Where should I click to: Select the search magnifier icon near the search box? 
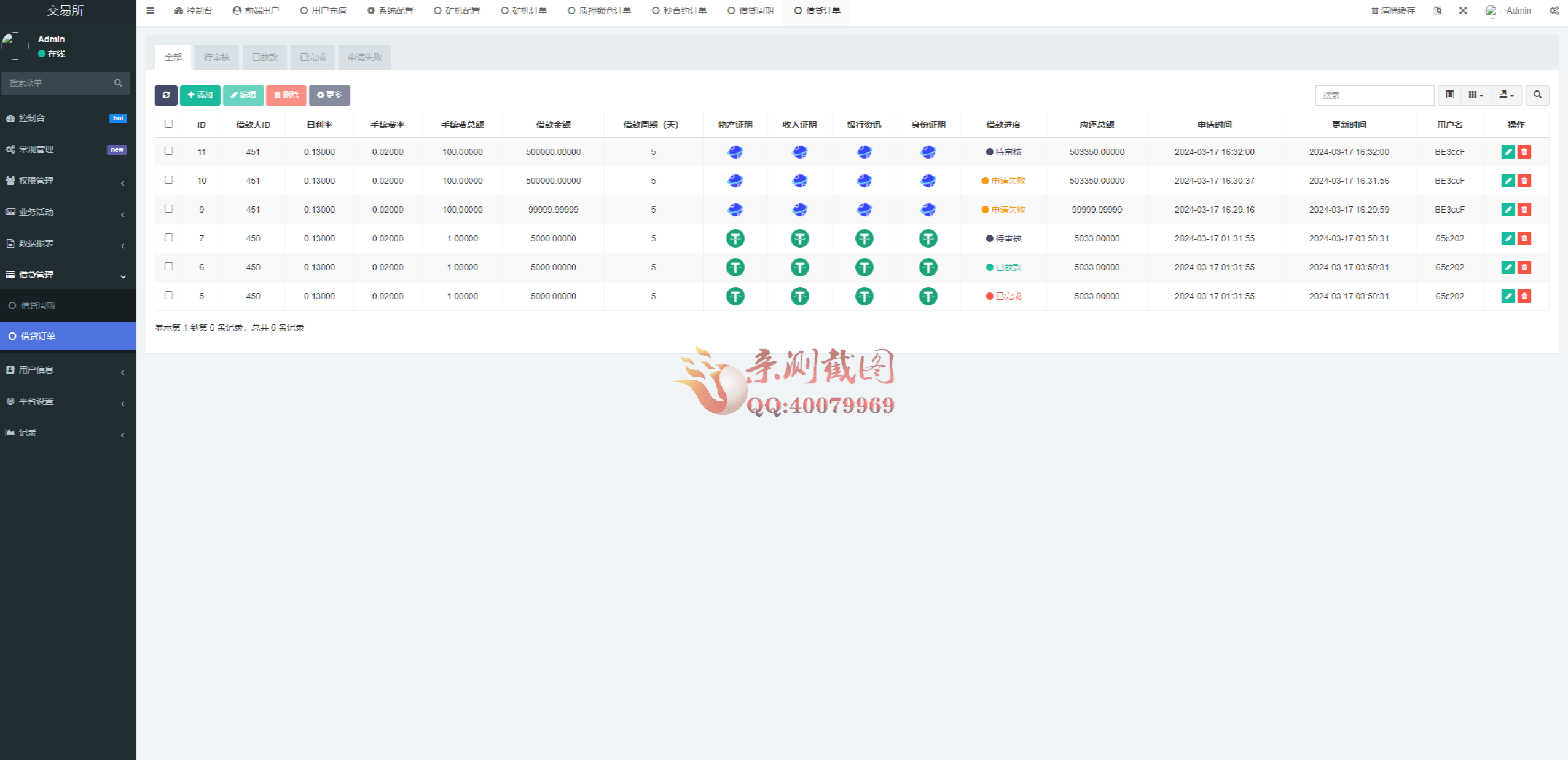[1538, 95]
